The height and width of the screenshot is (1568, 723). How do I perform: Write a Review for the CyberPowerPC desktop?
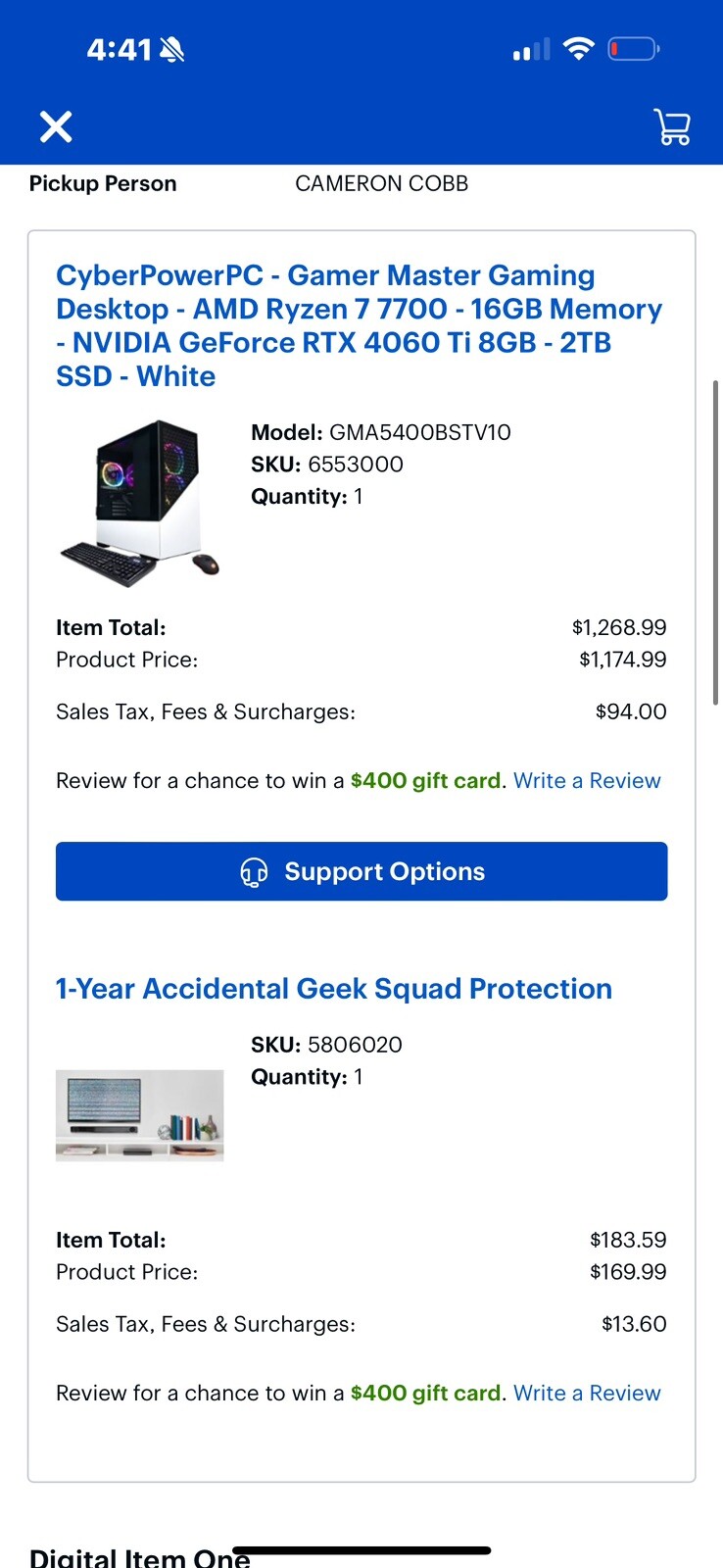(587, 780)
